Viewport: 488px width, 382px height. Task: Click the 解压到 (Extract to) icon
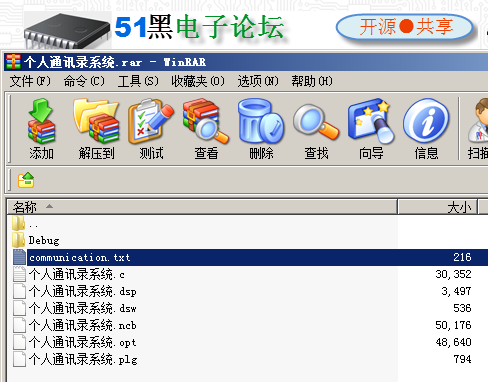[x=96, y=122]
